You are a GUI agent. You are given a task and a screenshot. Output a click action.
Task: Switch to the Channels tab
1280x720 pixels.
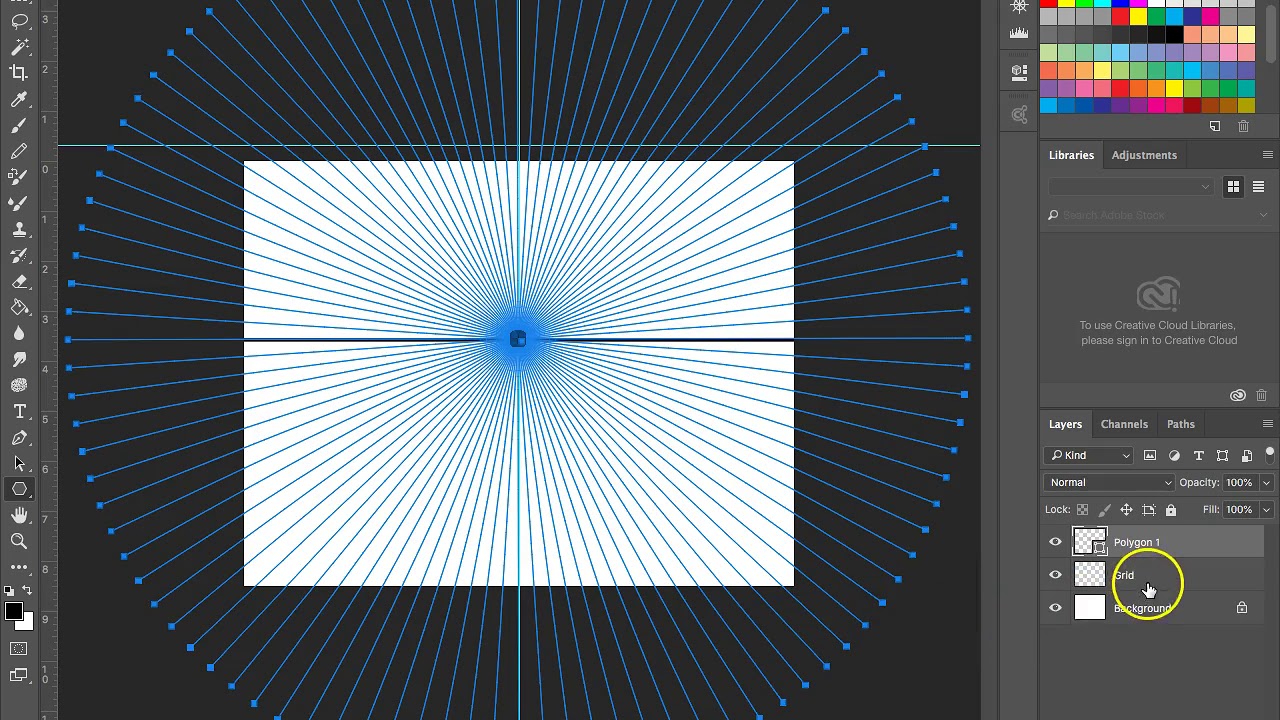point(1124,424)
